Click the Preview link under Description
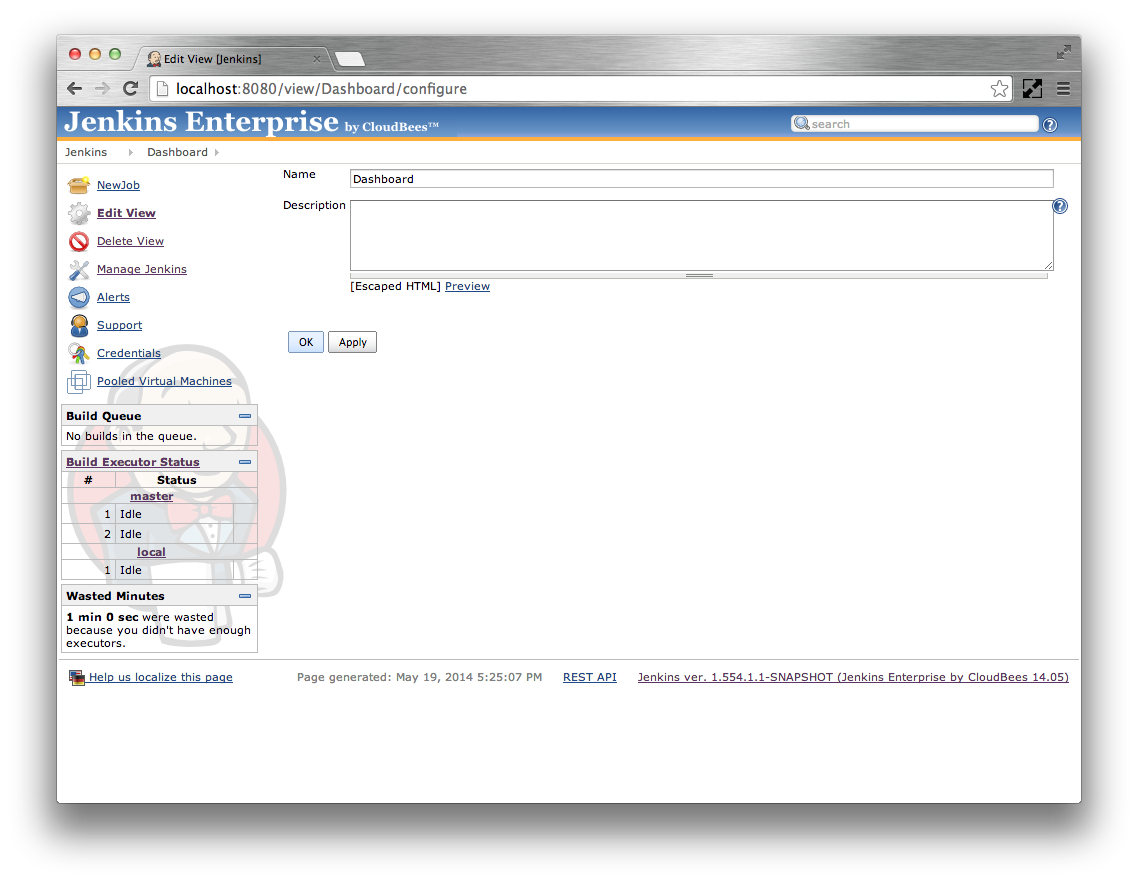1138x882 pixels. point(467,286)
